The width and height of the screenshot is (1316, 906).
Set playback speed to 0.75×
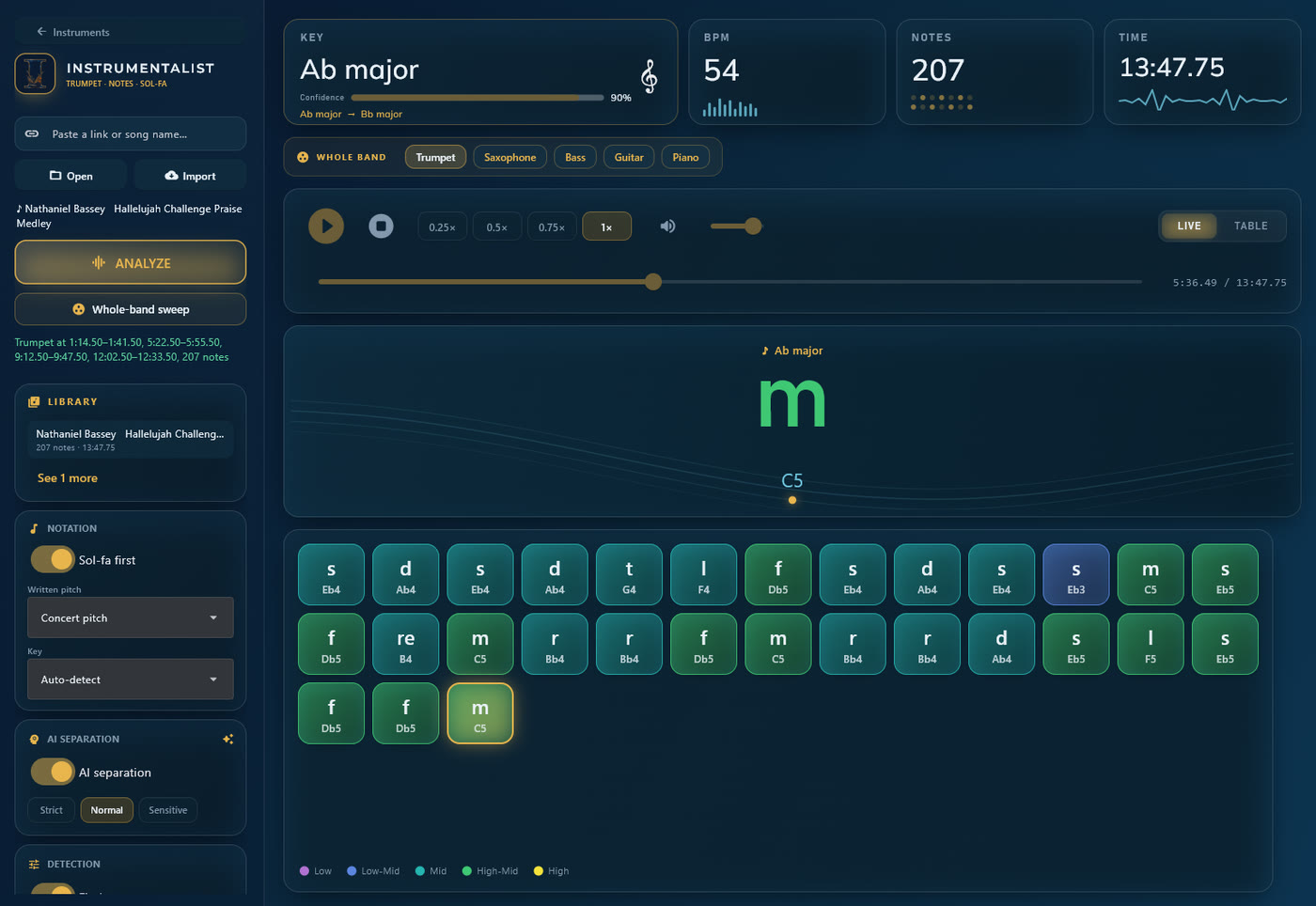tap(552, 226)
